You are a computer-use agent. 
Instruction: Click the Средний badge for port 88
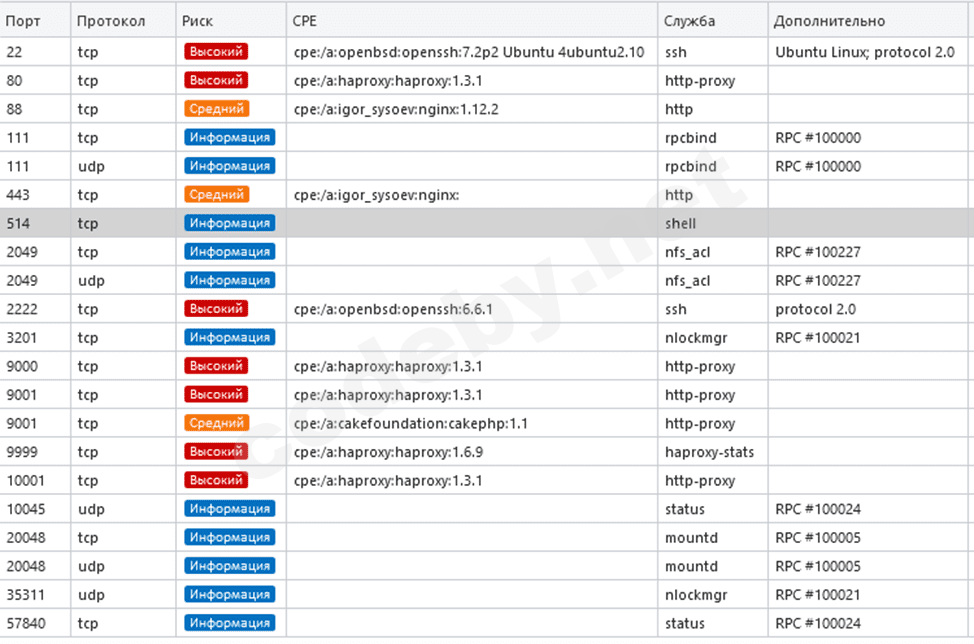[216, 108]
